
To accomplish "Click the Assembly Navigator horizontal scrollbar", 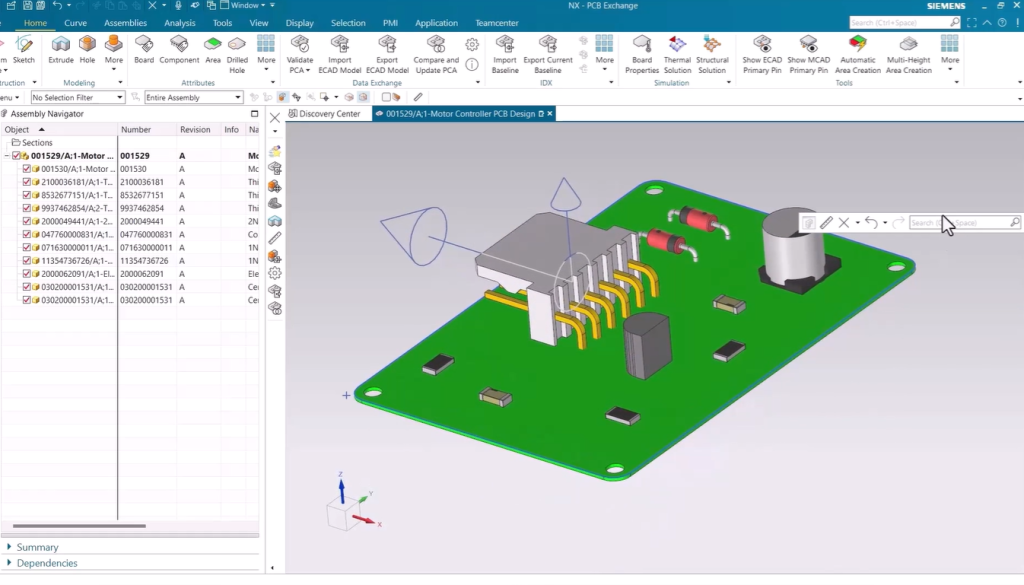I will [x=79, y=526].
